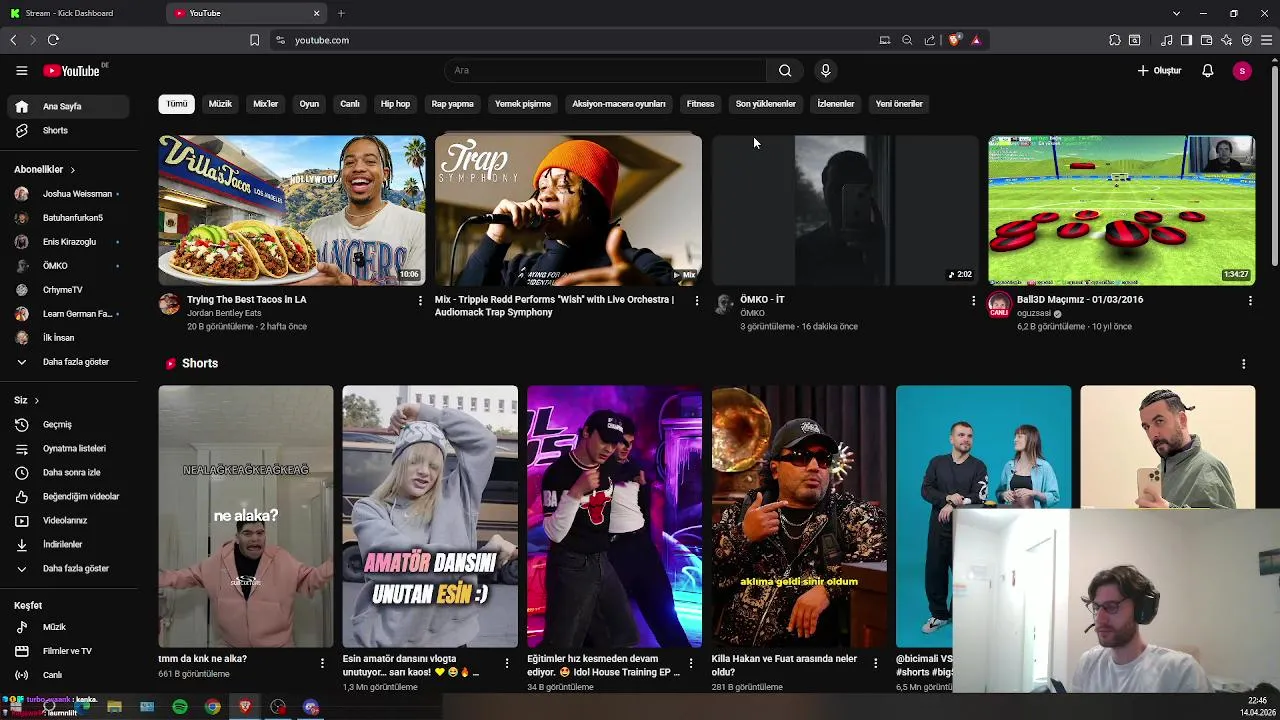
Task: Select the Müzik filter chip
Action: pyautogui.click(x=220, y=104)
